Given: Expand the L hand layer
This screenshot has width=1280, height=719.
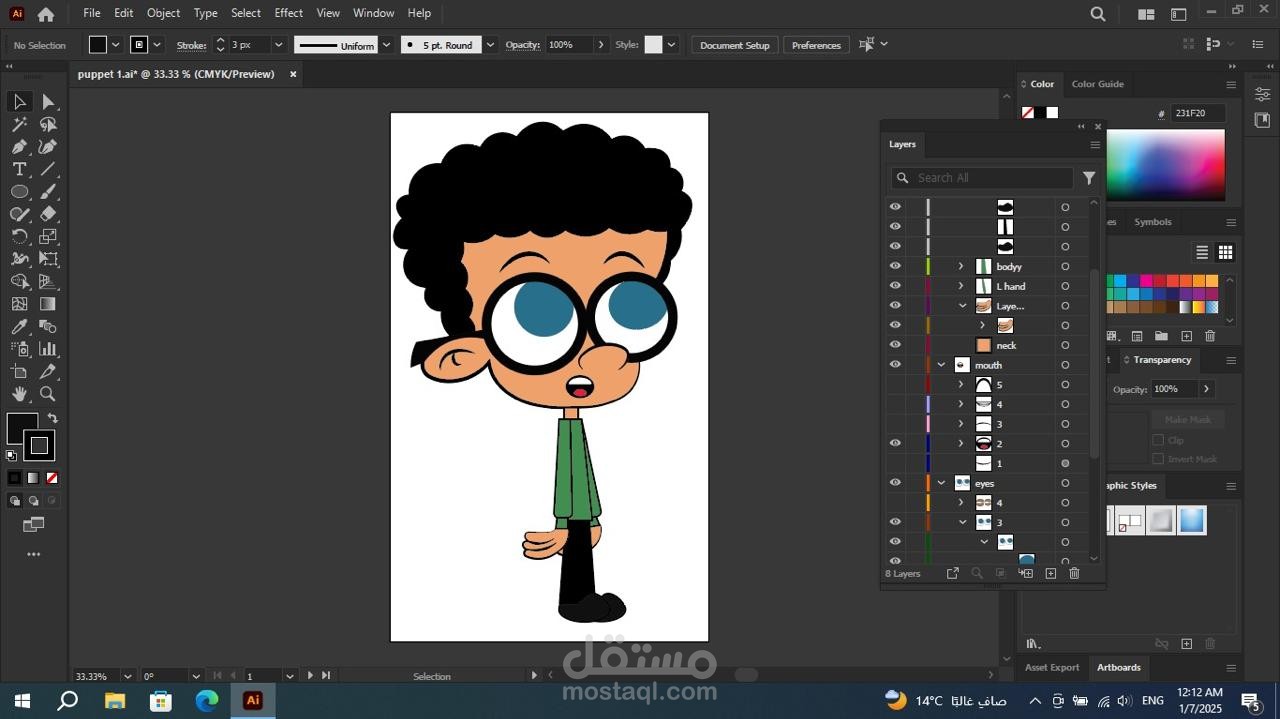Looking at the screenshot, I should click(961, 286).
